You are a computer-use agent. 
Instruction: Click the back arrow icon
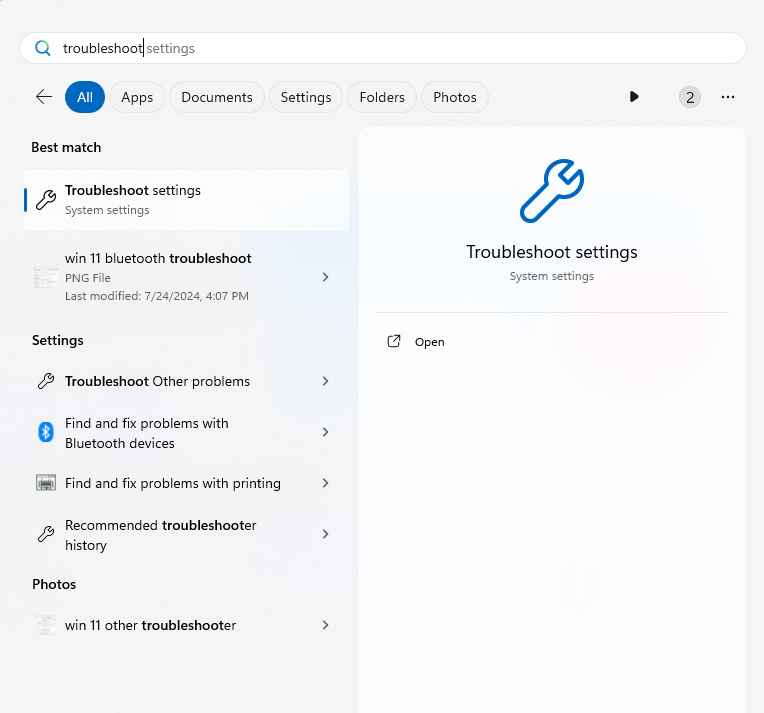pos(44,97)
